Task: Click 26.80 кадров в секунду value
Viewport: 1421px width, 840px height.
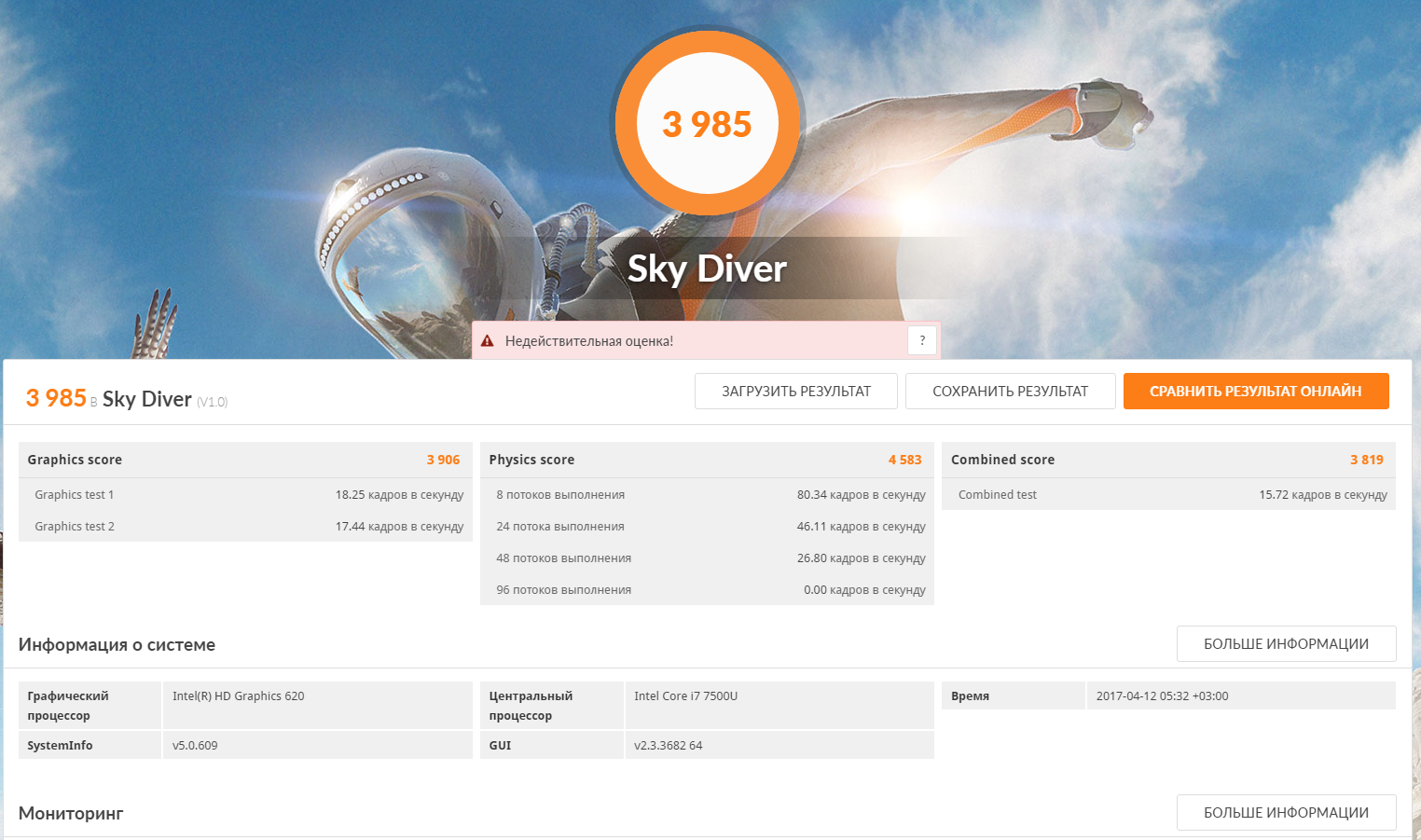Action: tap(862, 558)
